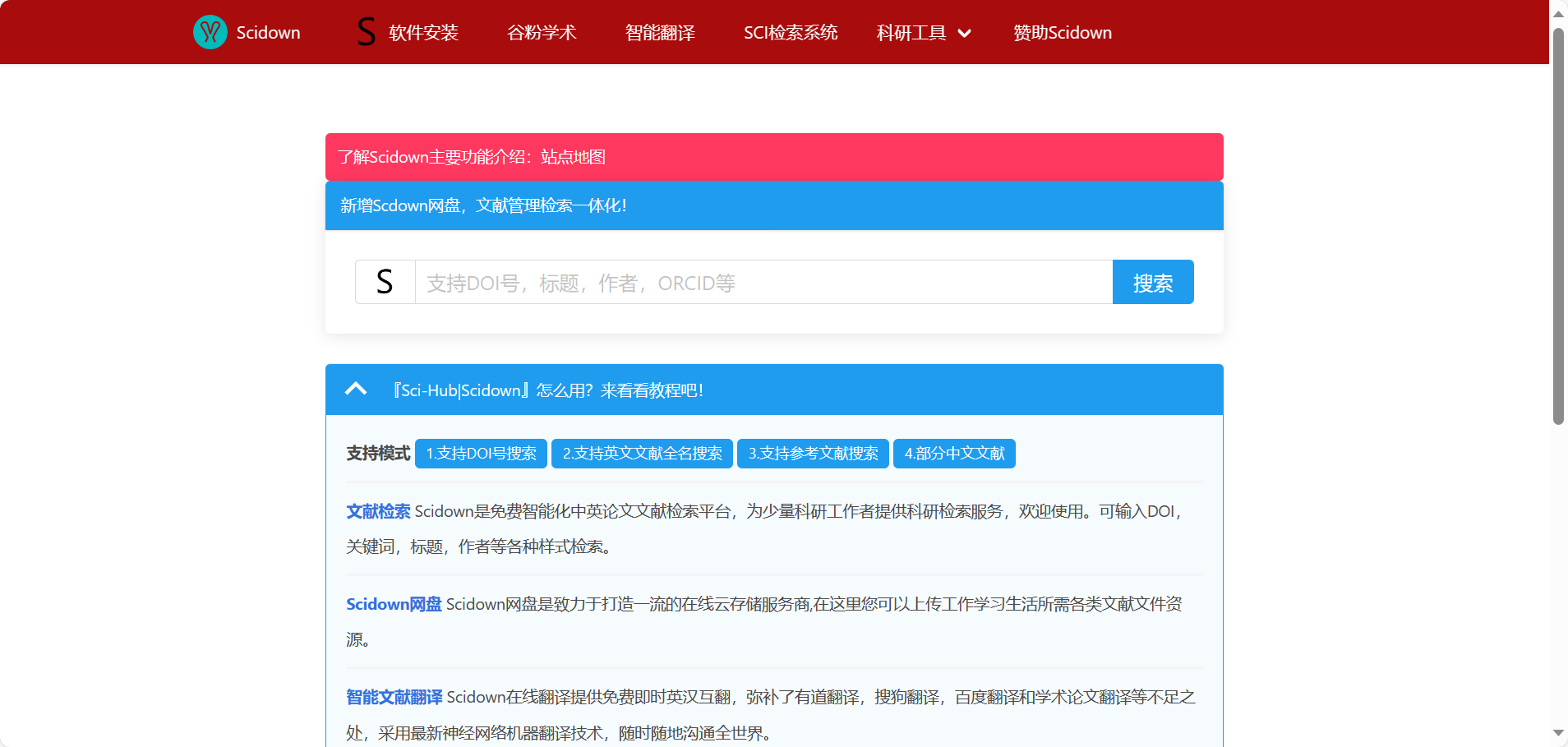Open the Scidown网盘 link
This screenshot has width=1568, height=747.
point(394,604)
